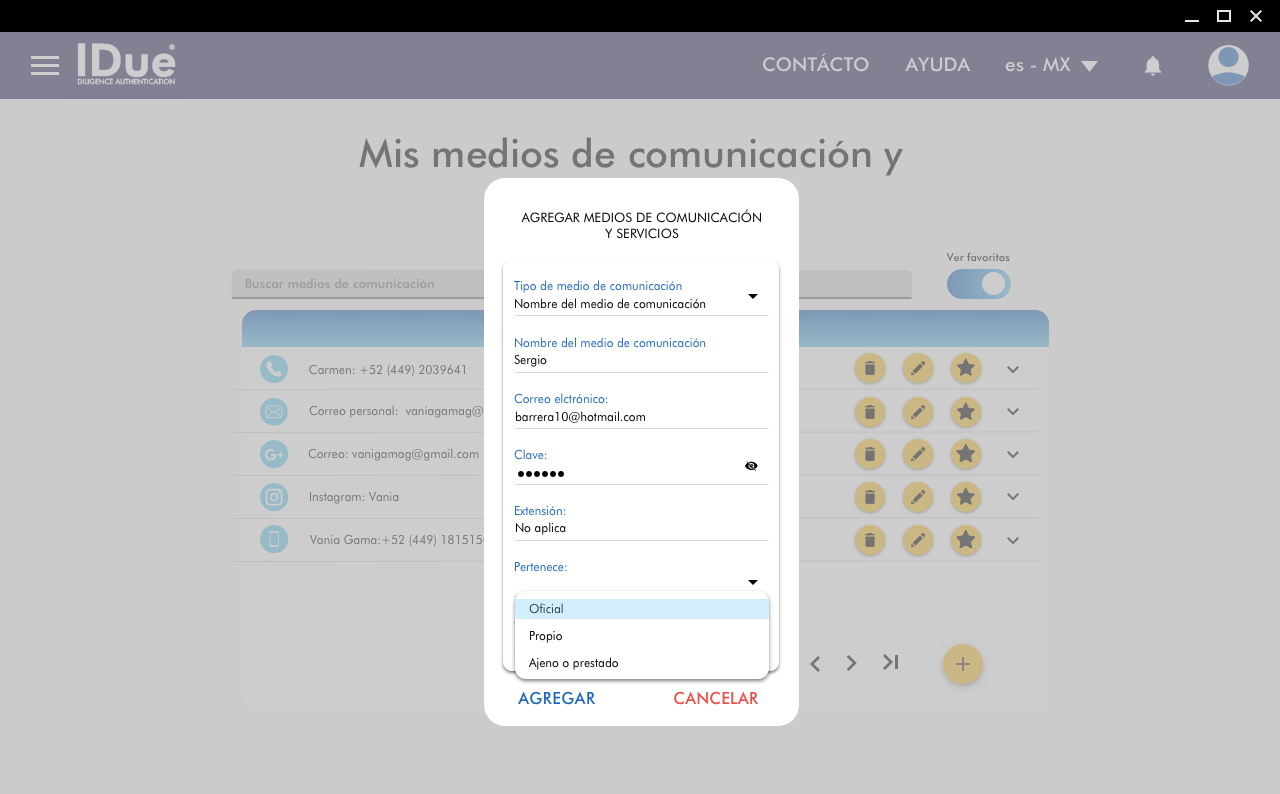
Task: Click the Google Plus icon in list
Action: click(x=273, y=454)
